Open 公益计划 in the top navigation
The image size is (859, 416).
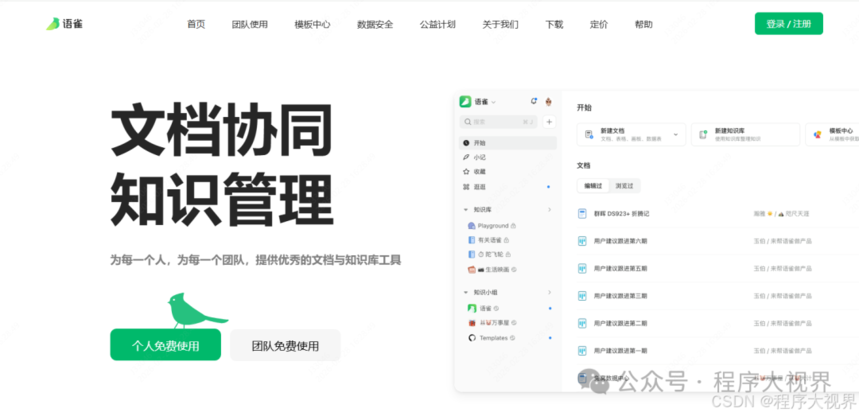[x=438, y=24]
